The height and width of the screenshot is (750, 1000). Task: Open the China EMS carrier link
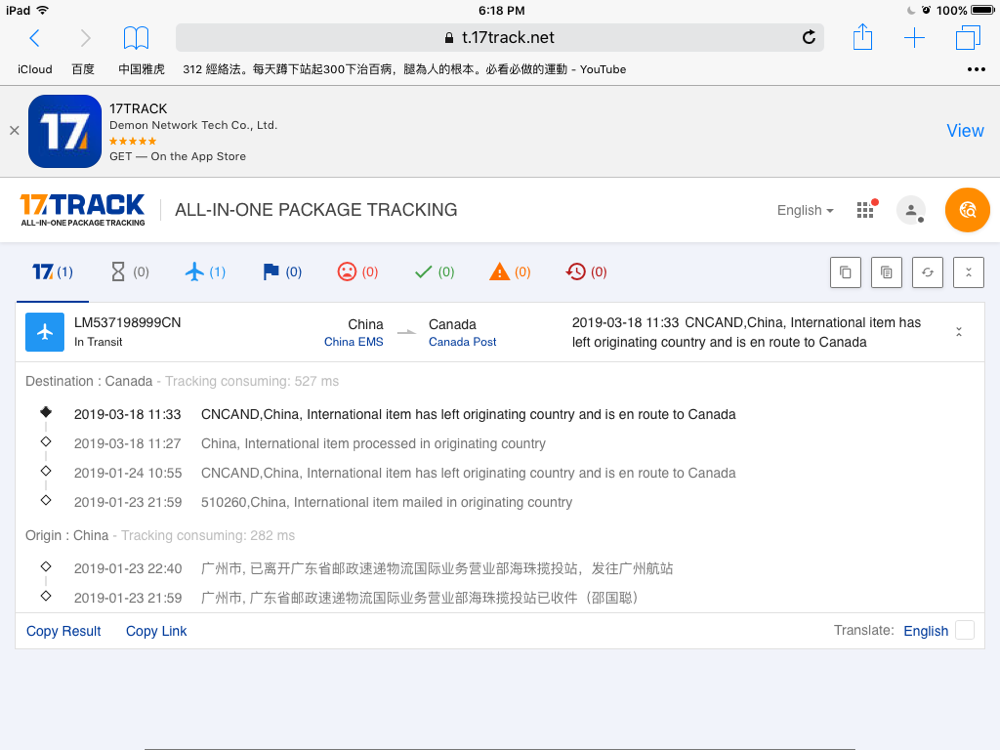353,342
